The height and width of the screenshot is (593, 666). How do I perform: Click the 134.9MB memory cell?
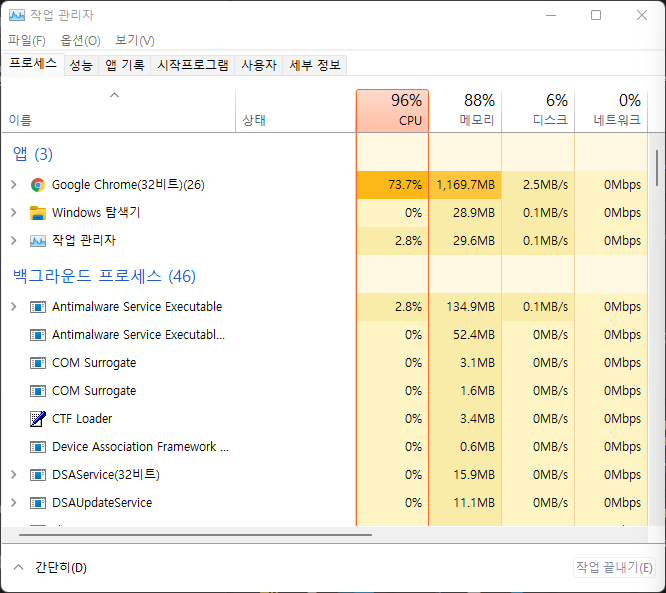tap(465, 307)
